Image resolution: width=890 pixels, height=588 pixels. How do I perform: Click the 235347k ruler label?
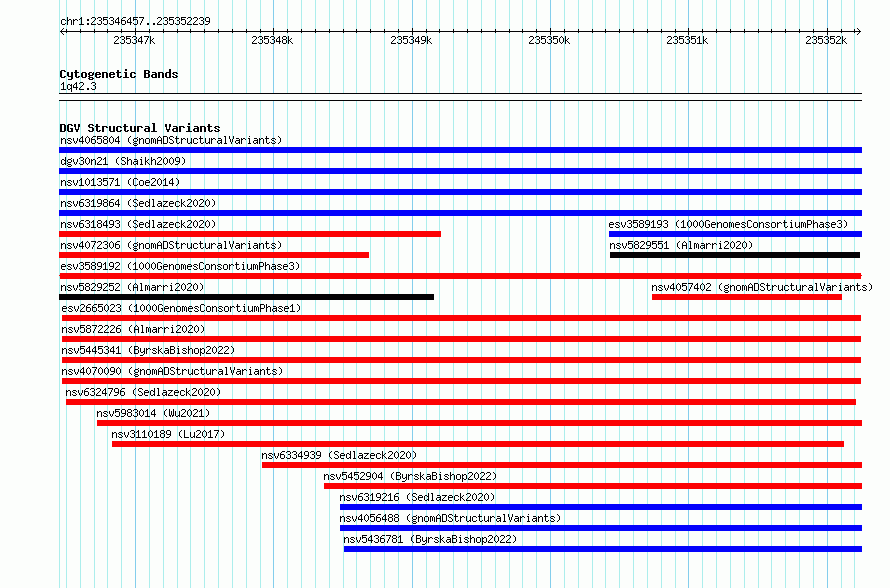click(x=134, y=40)
